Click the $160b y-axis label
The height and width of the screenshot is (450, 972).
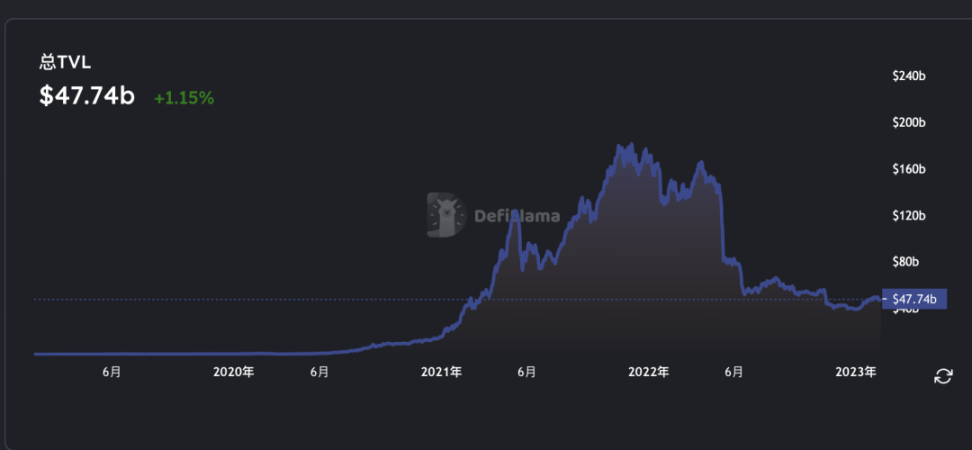tap(909, 169)
